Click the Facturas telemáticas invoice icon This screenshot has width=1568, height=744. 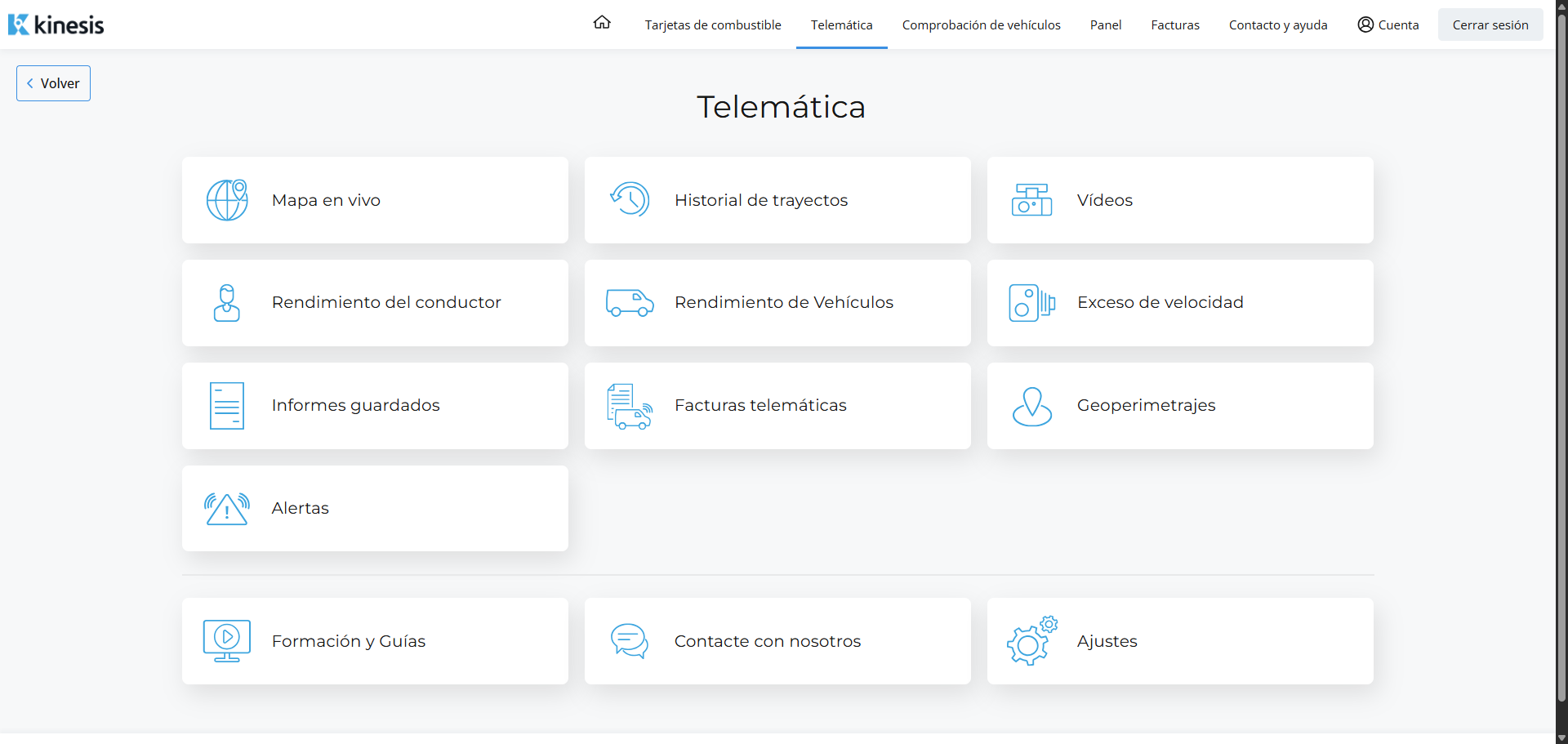pyautogui.click(x=630, y=406)
